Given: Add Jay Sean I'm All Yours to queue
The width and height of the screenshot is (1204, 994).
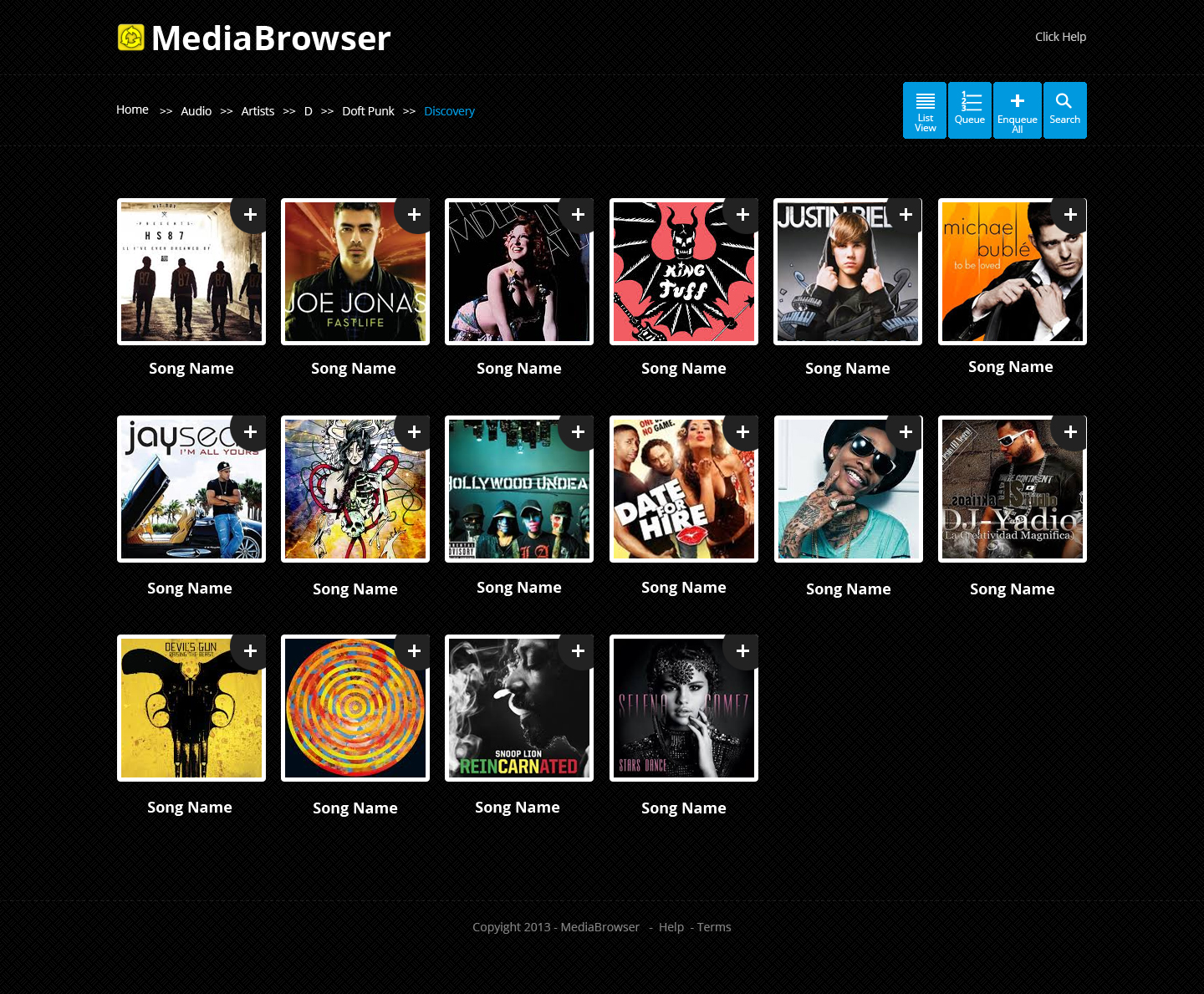Looking at the screenshot, I should [x=250, y=432].
